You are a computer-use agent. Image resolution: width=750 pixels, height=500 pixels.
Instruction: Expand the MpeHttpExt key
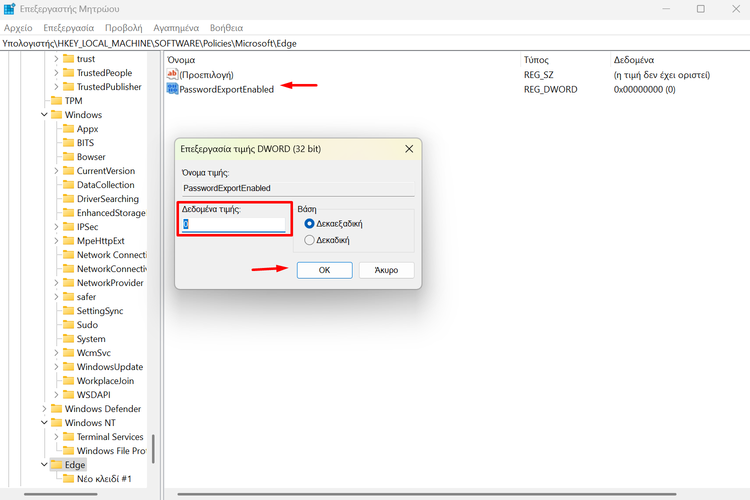(56, 241)
